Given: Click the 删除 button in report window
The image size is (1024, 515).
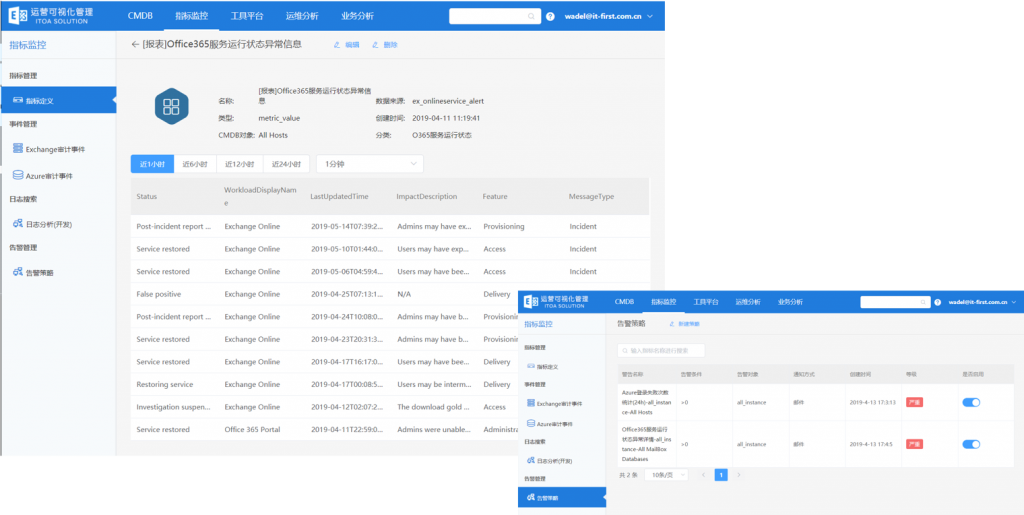Looking at the screenshot, I should pyautogui.click(x=385, y=45).
